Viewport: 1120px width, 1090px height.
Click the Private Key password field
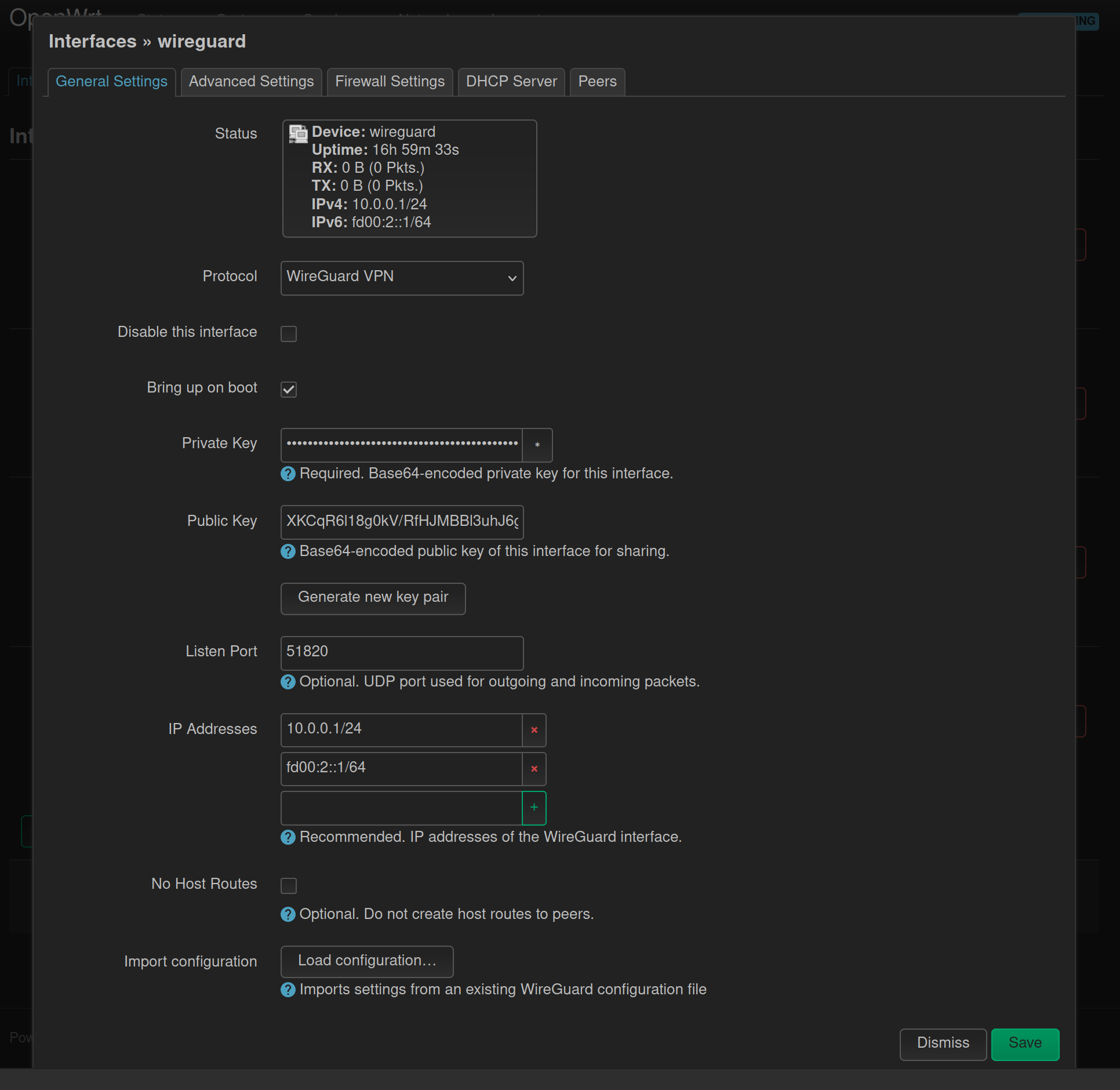pos(401,445)
